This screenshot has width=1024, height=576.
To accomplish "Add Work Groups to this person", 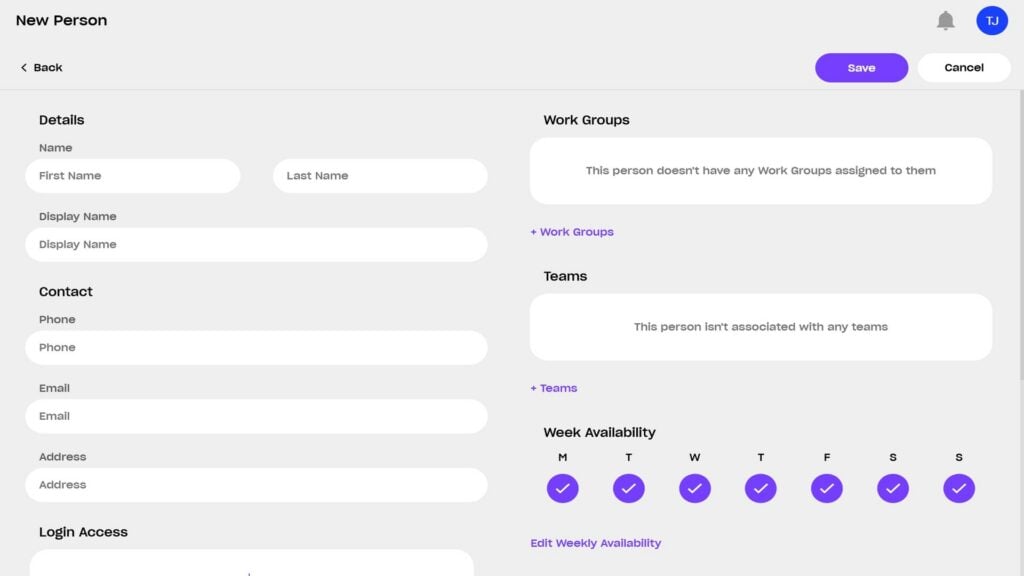I will [571, 231].
